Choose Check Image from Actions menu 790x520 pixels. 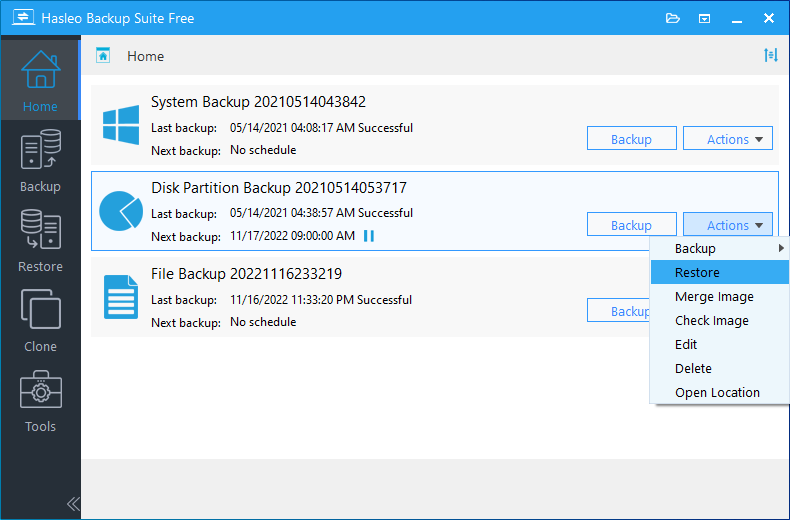[720, 320]
